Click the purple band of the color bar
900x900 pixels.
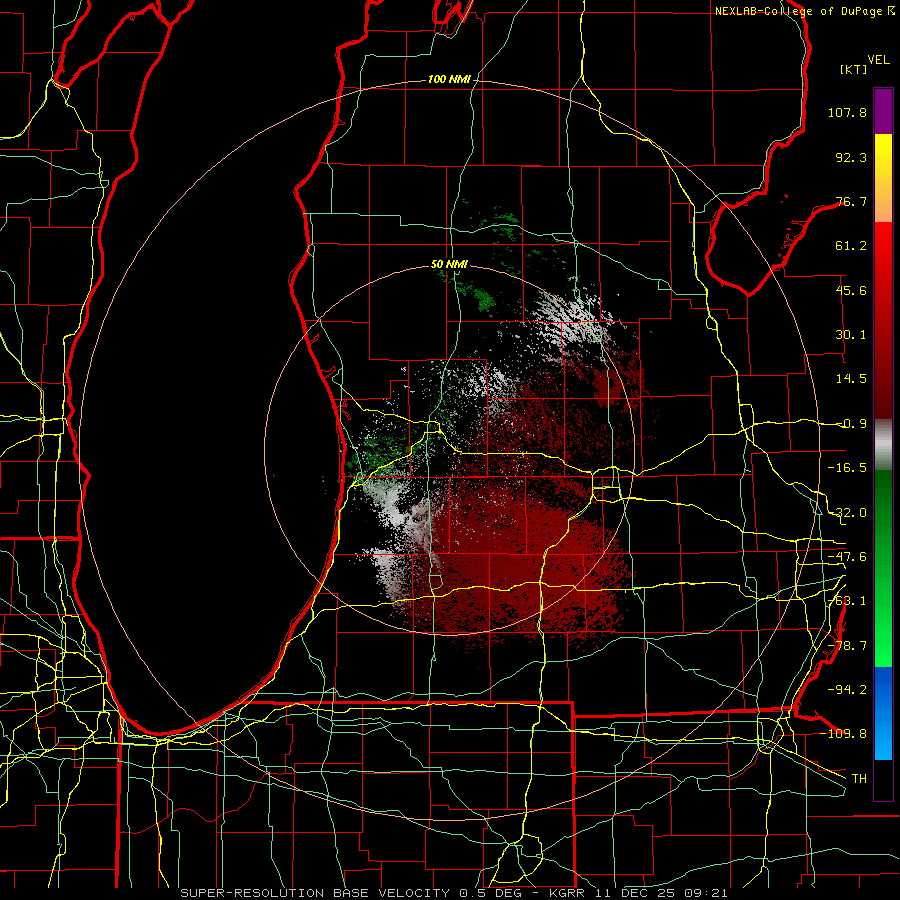tap(883, 111)
